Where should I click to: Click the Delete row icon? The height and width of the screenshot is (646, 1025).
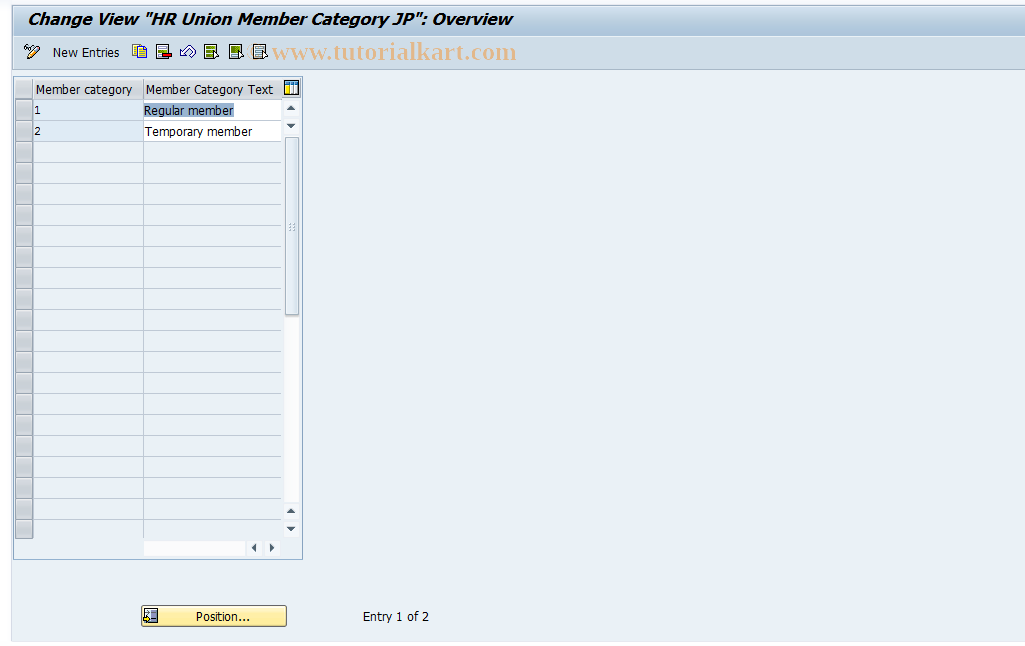click(163, 52)
